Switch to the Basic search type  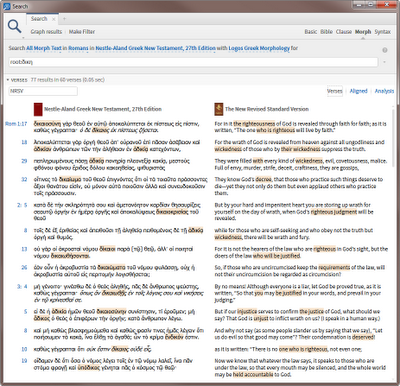pyautogui.click(x=310, y=32)
